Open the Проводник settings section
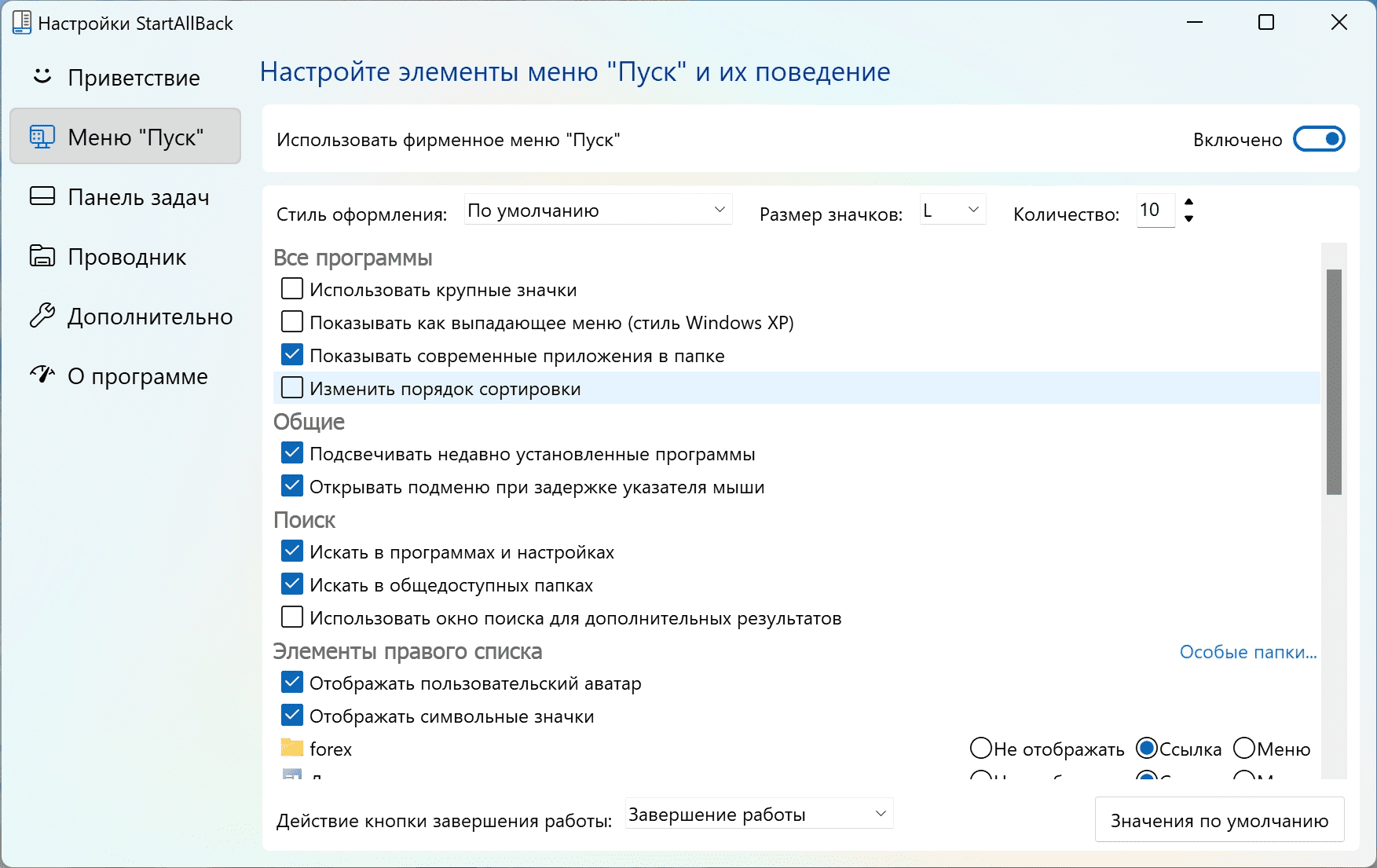Viewport: 1377px width, 868px height. 127,257
